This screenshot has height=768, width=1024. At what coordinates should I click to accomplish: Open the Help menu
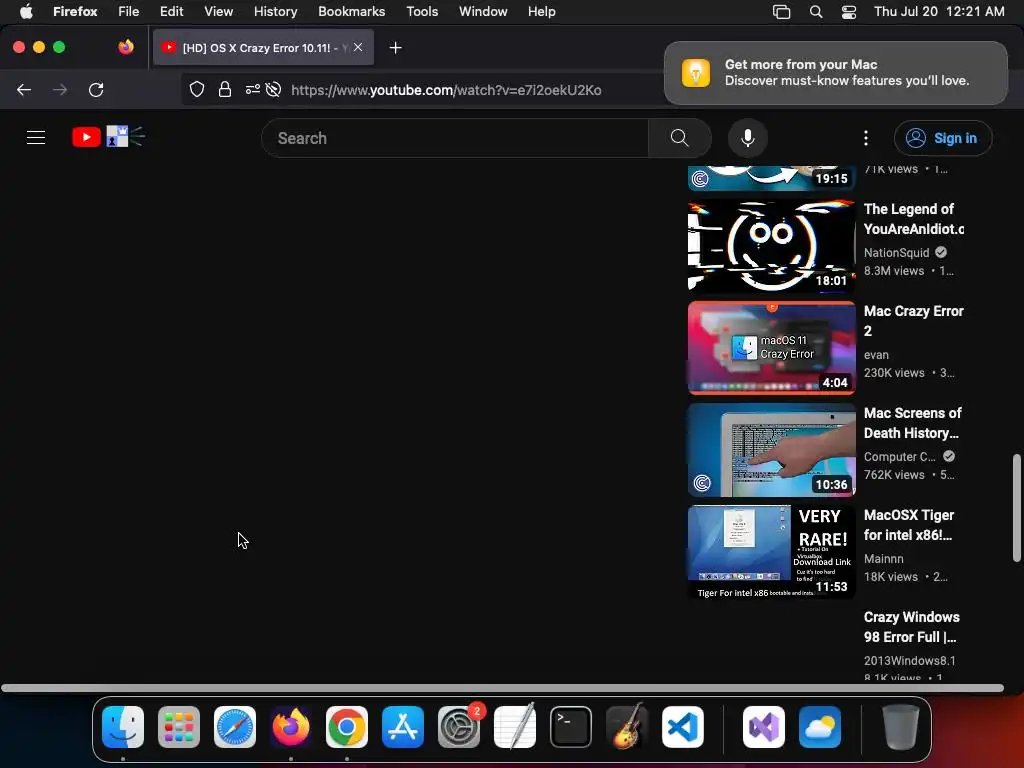click(x=541, y=11)
